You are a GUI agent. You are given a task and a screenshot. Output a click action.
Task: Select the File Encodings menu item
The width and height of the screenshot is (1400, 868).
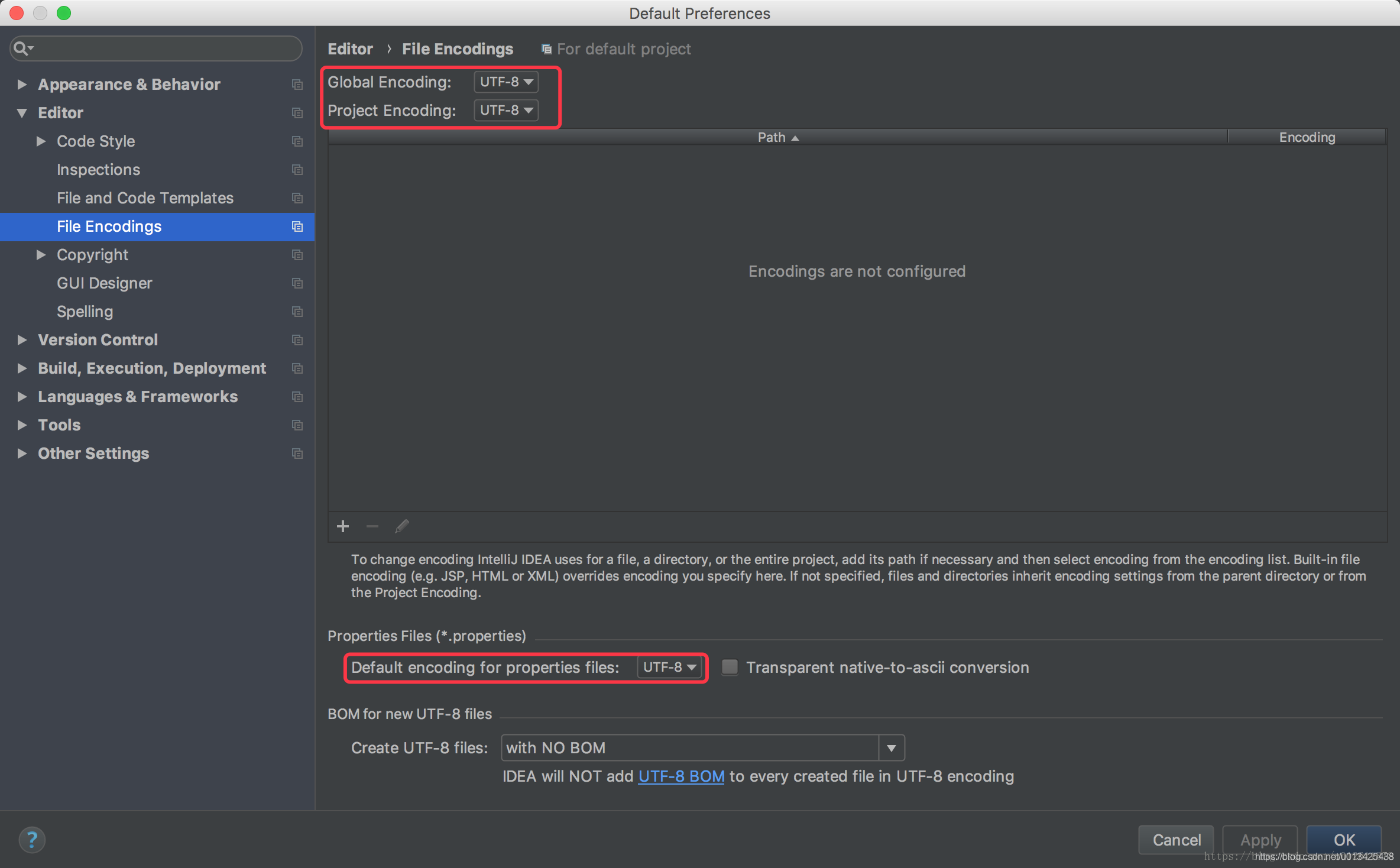click(109, 225)
